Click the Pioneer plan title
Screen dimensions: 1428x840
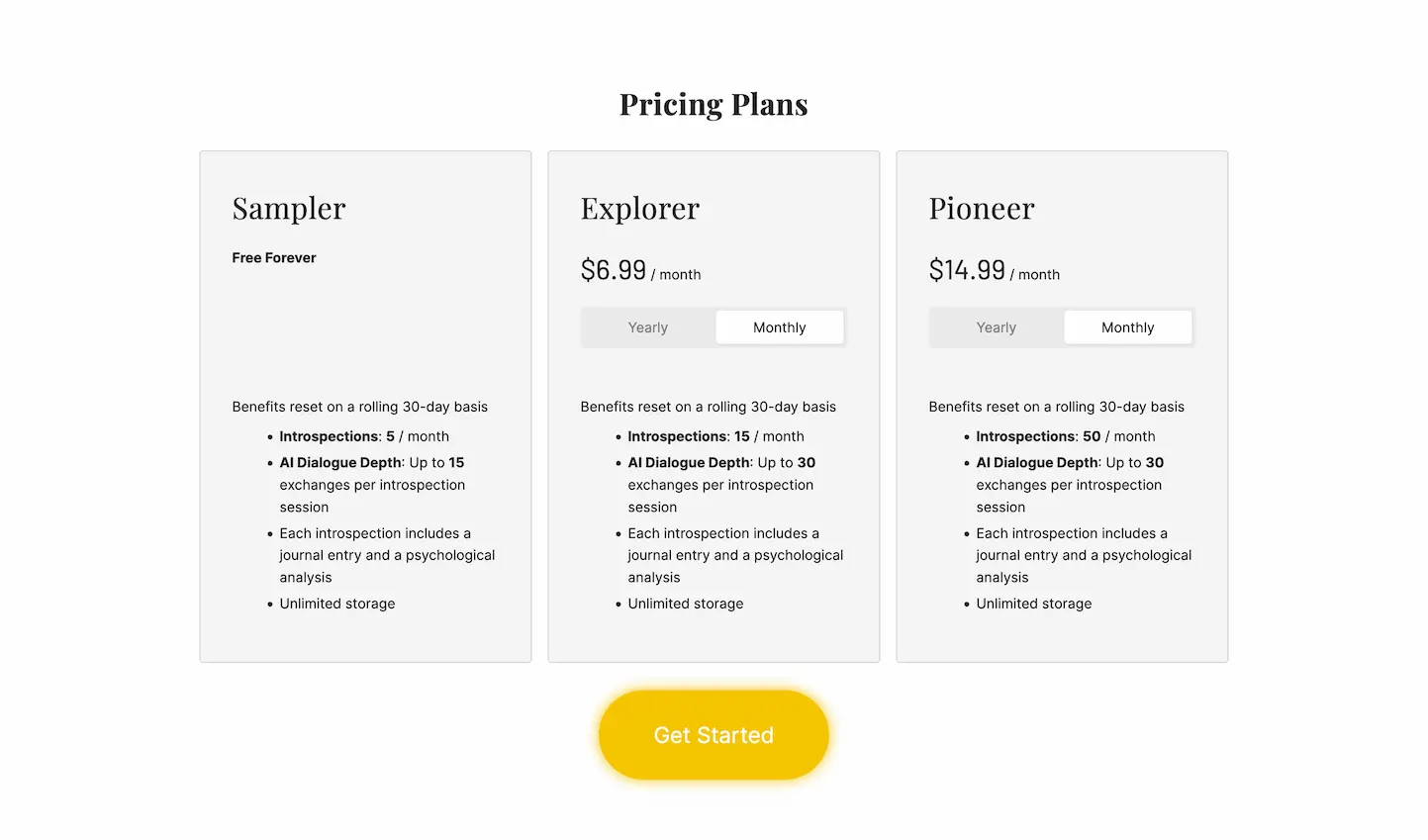coord(981,209)
